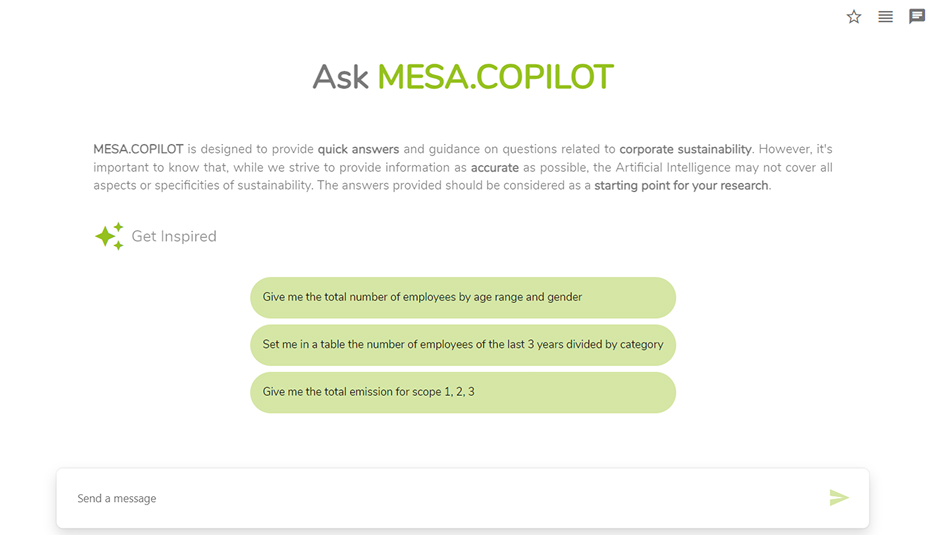
Task: Click the bold phrase quick answers
Action: click(x=358, y=150)
